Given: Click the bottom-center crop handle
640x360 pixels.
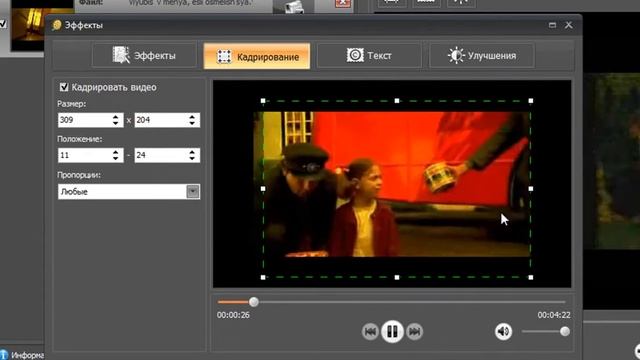Looking at the screenshot, I should 397,278.
